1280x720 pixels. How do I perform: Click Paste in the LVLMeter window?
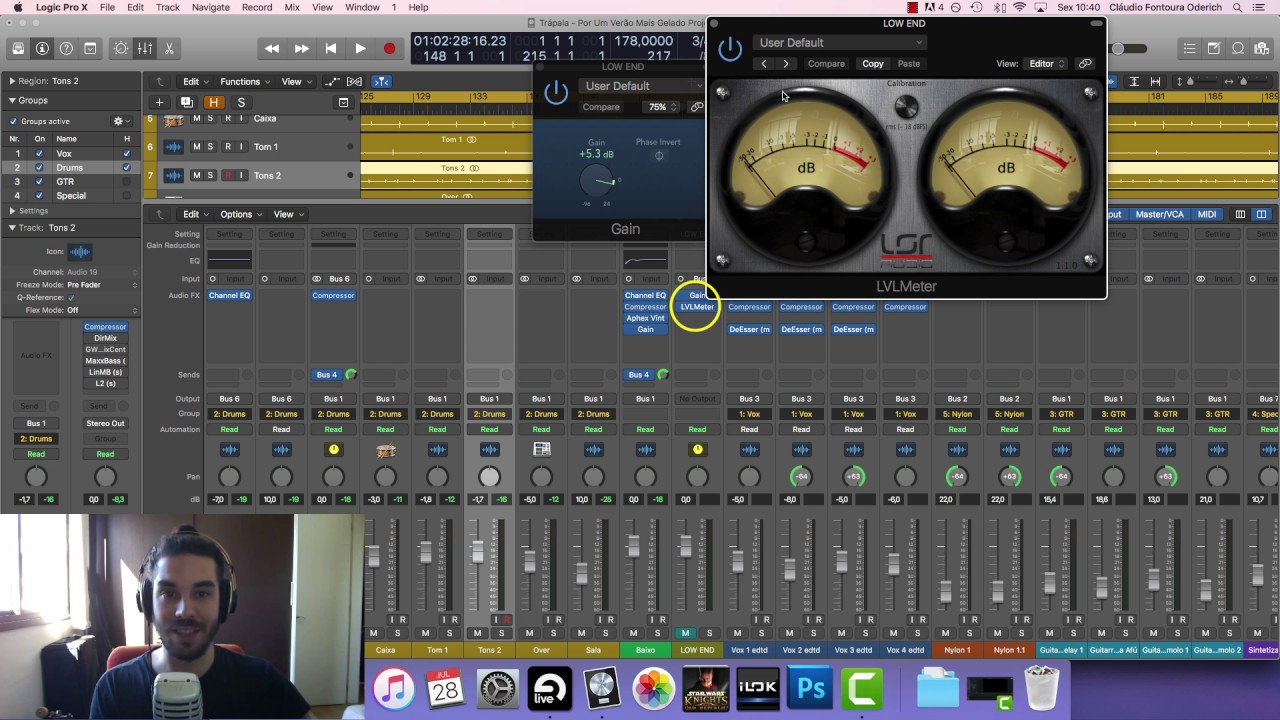[x=909, y=63]
